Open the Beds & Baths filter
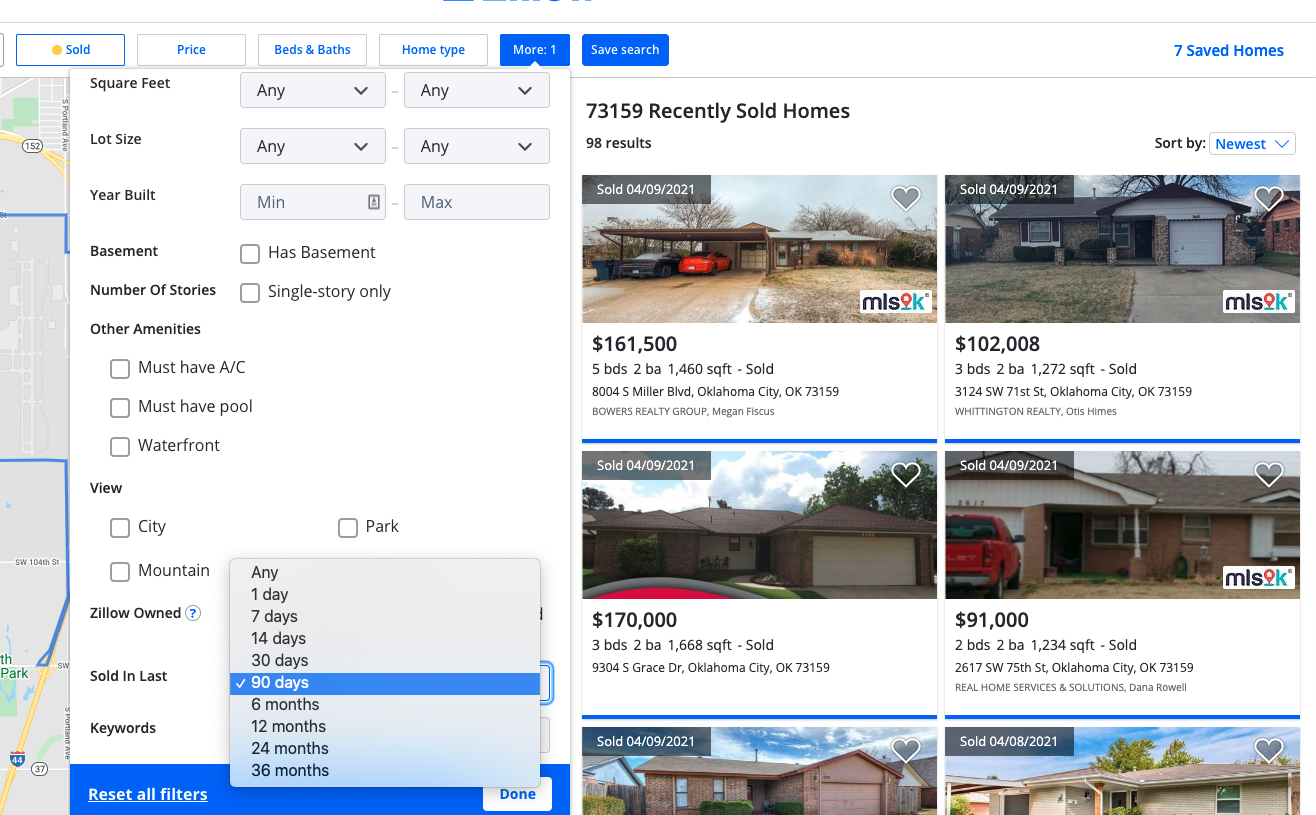The width and height of the screenshot is (1316, 815). coord(313,50)
